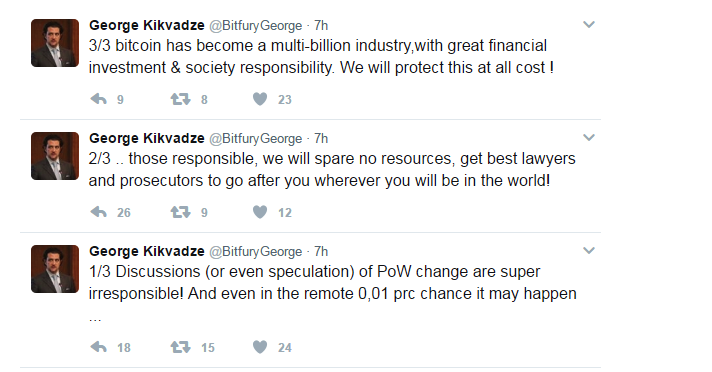712x372 pixels.
Task: Expand options chevron on the 2/3 tweet
Action: (x=588, y=138)
